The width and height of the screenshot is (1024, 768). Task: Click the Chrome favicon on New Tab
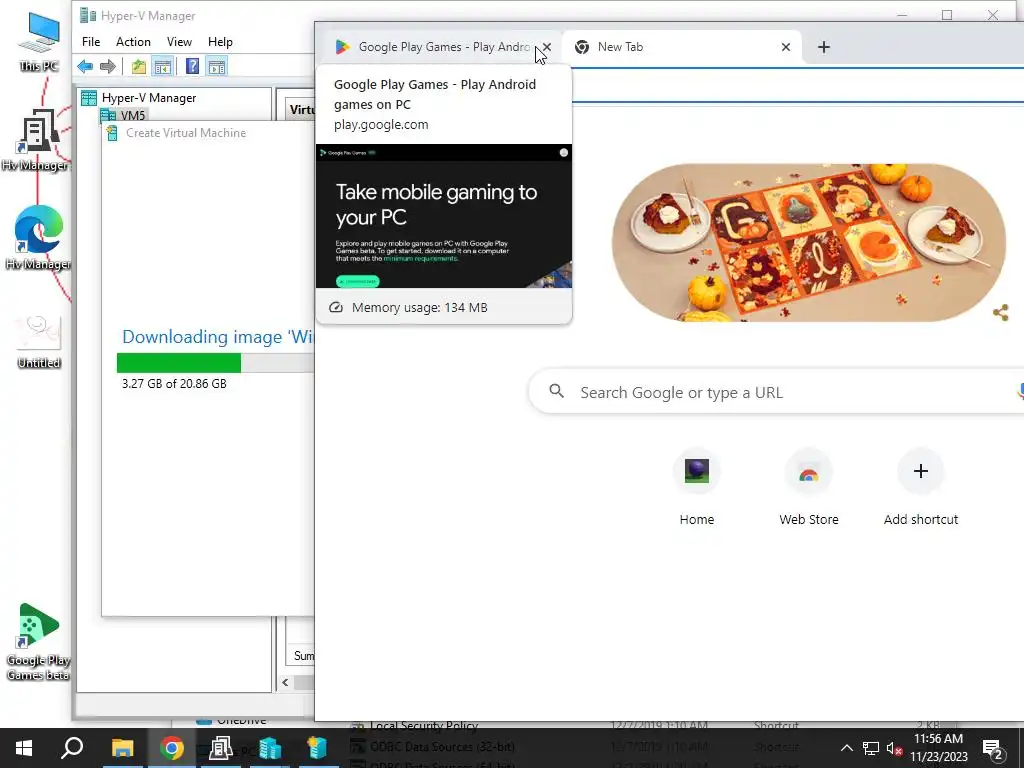pos(582,47)
